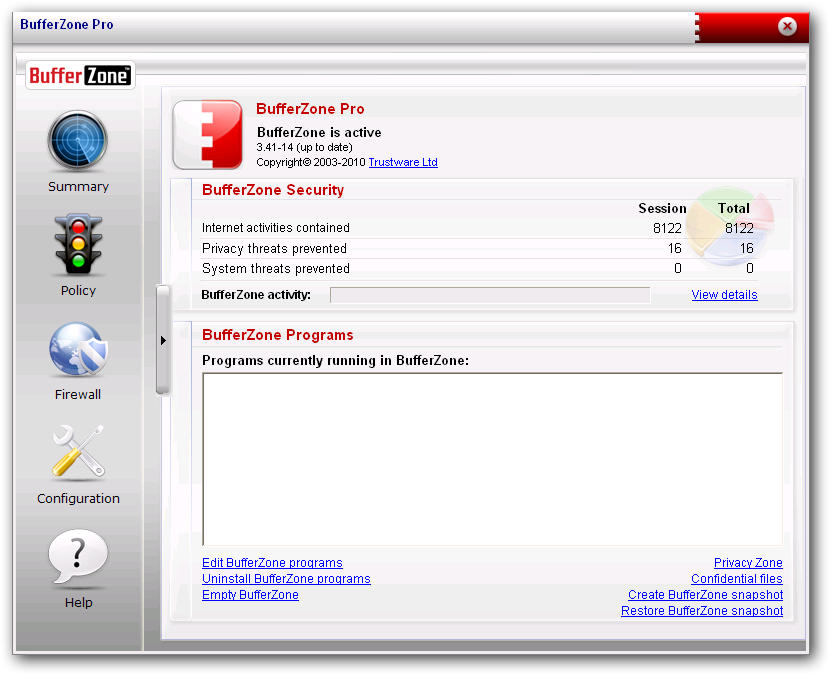Image resolution: width=830 pixels, height=675 pixels.
Task: Open the Privacy Zone link
Action: coord(748,563)
